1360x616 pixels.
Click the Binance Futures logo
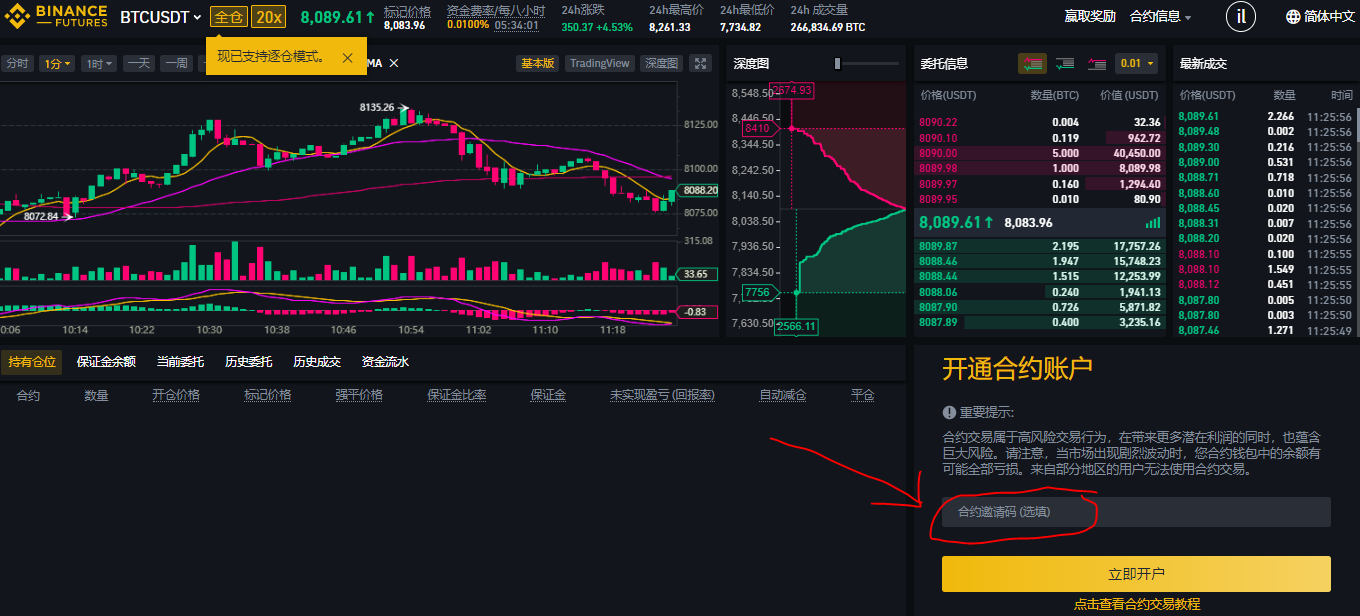56,16
